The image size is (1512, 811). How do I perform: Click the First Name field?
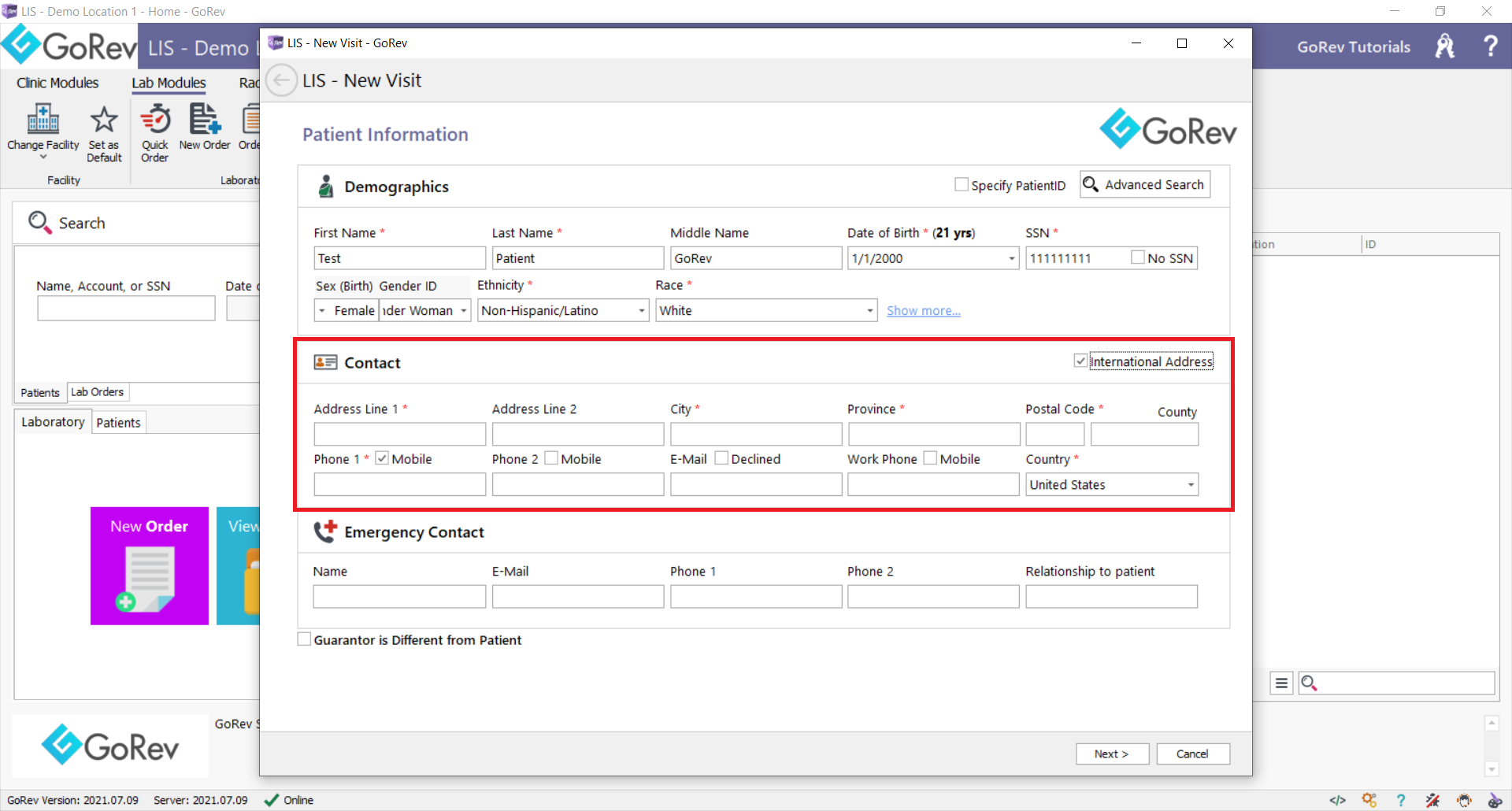click(x=399, y=258)
